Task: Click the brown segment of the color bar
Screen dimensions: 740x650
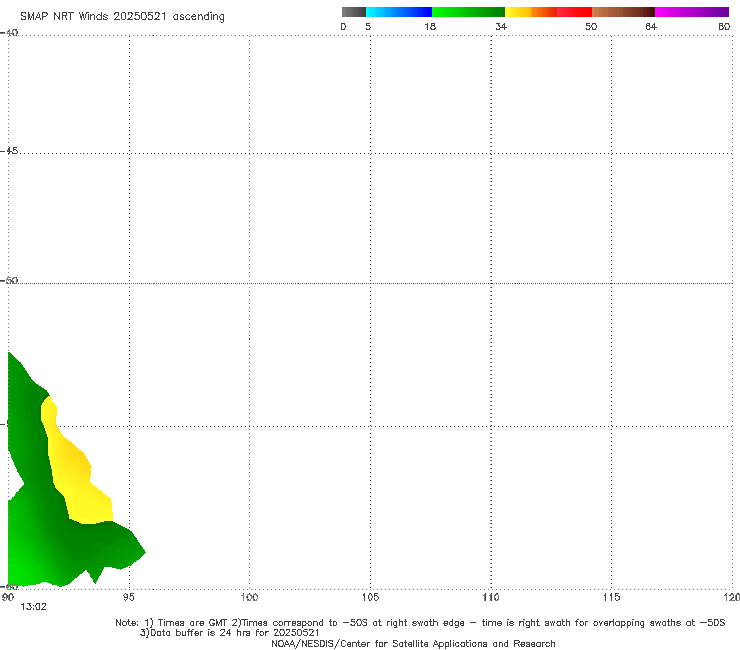Action: [x=623, y=12]
